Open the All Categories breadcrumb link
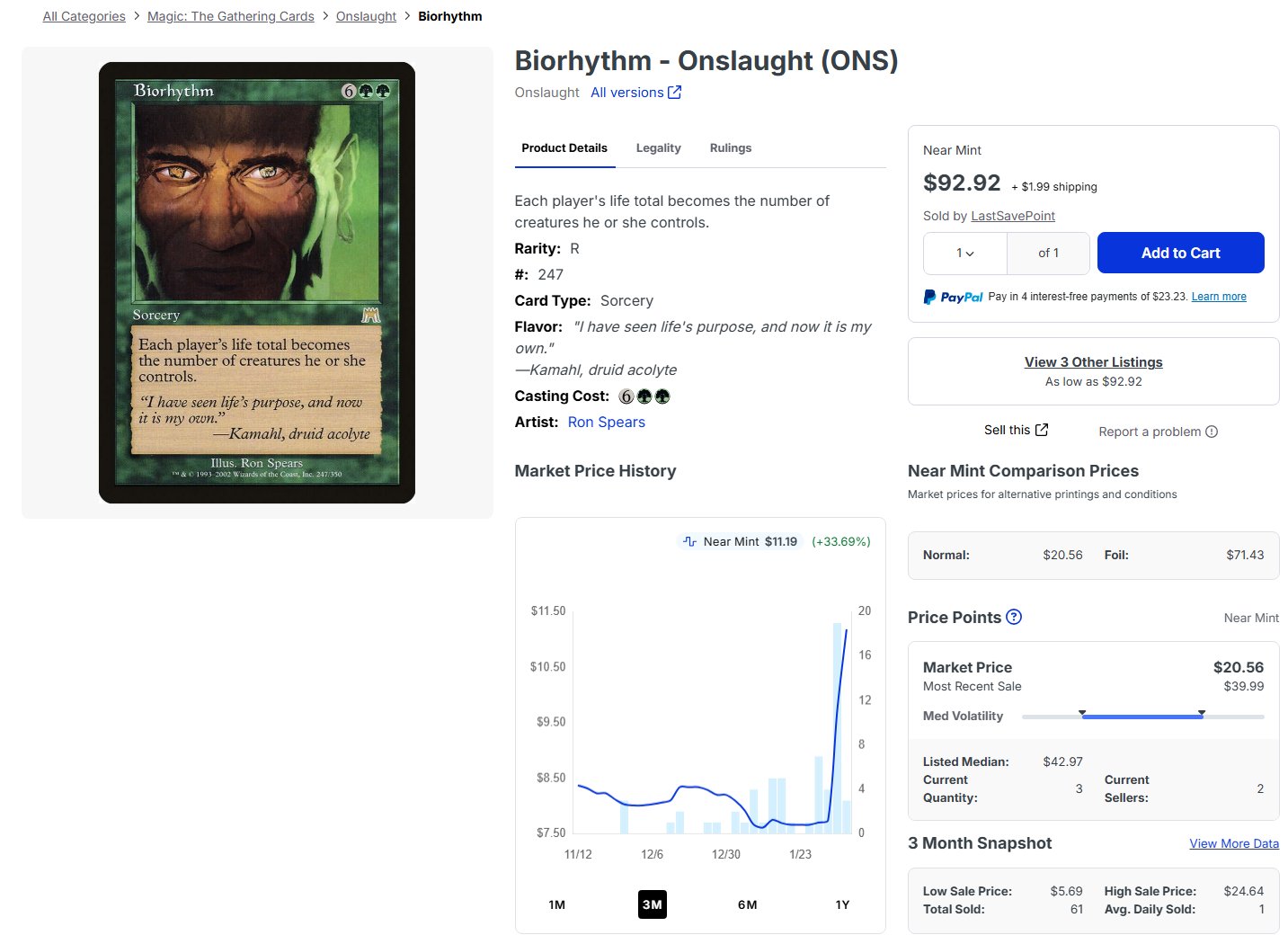The width and height of the screenshot is (1288, 944). (x=84, y=16)
